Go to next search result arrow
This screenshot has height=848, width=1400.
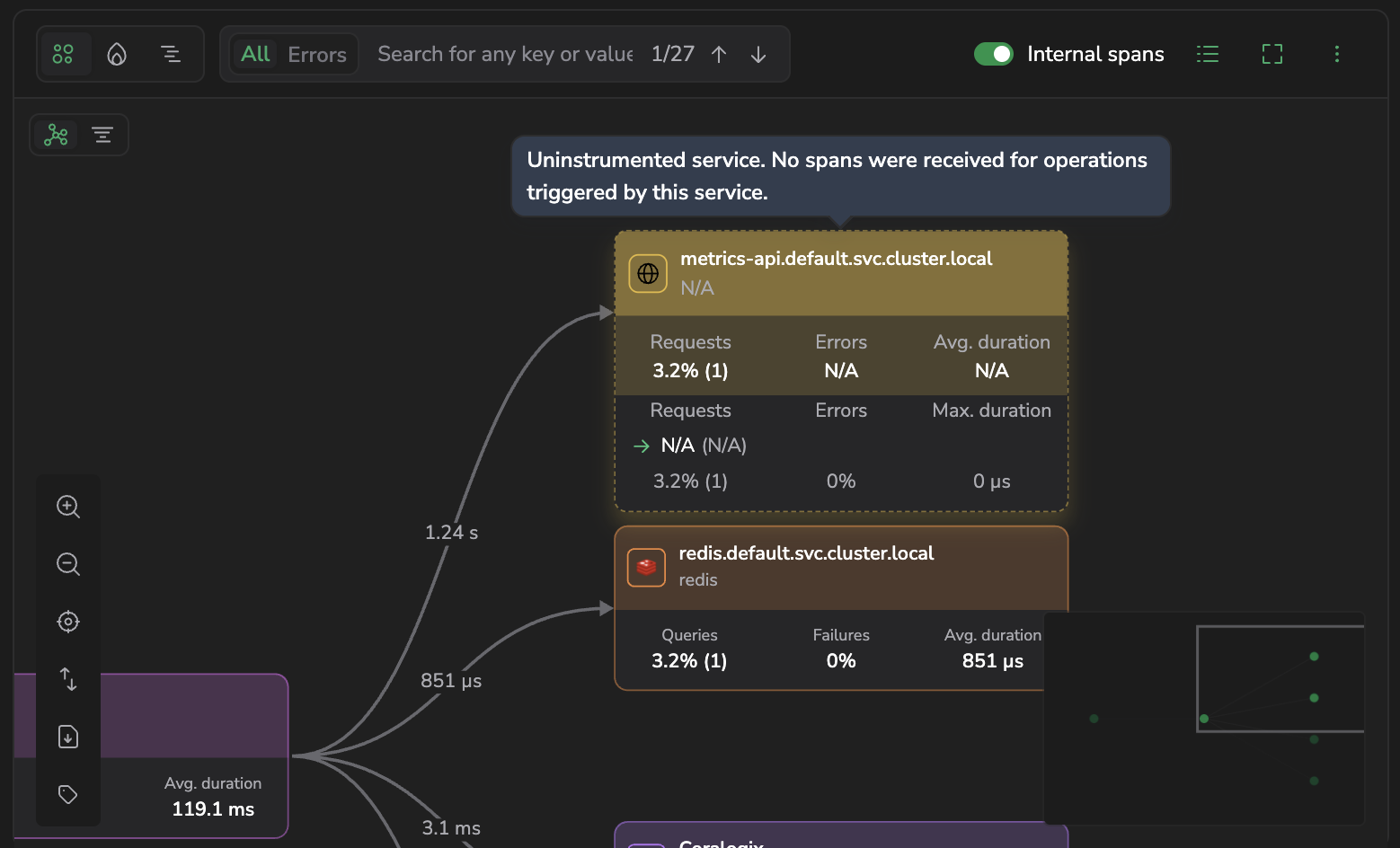tap(758, 54)
